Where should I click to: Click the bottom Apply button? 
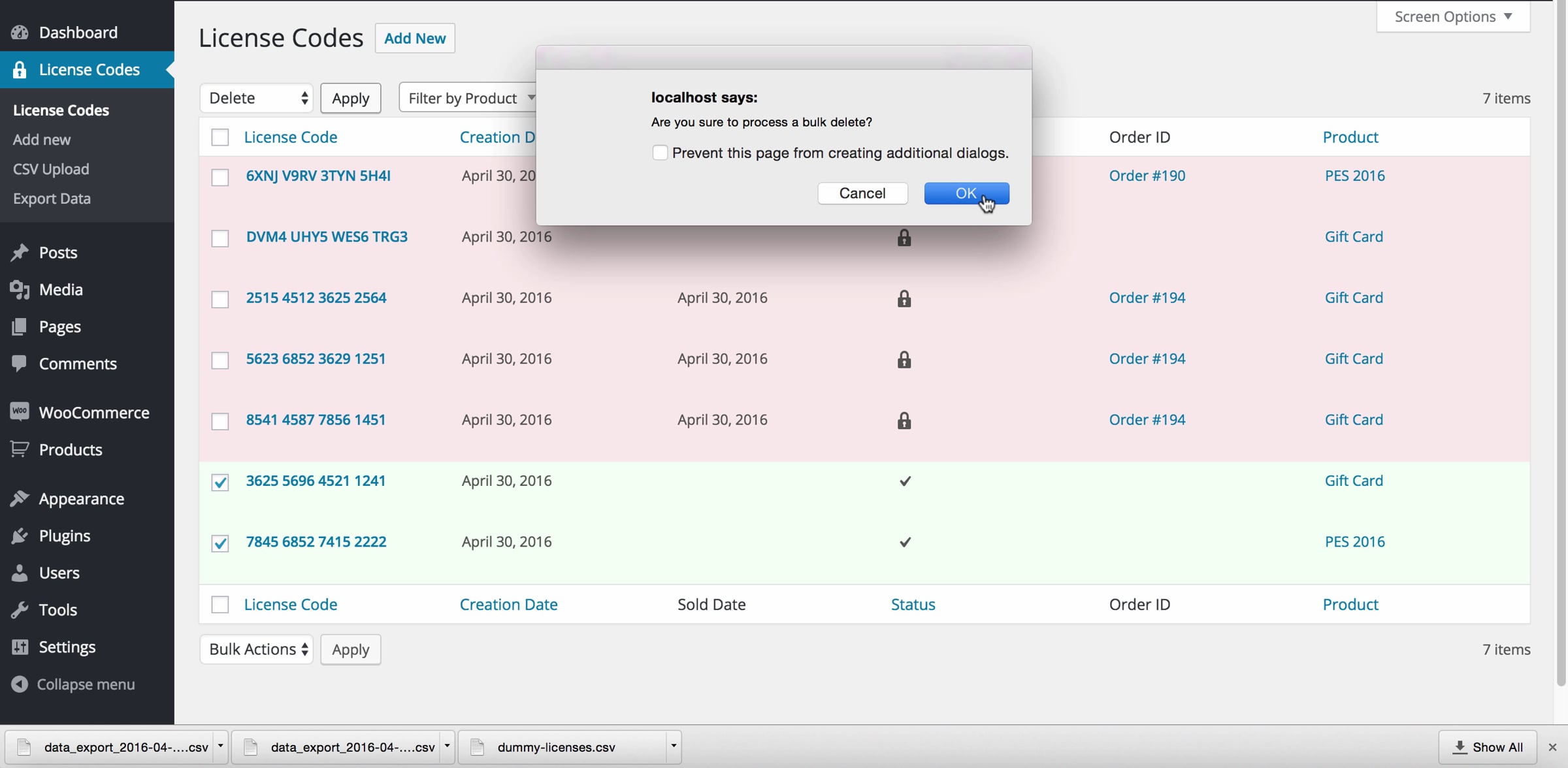click(x=351, y=649)
